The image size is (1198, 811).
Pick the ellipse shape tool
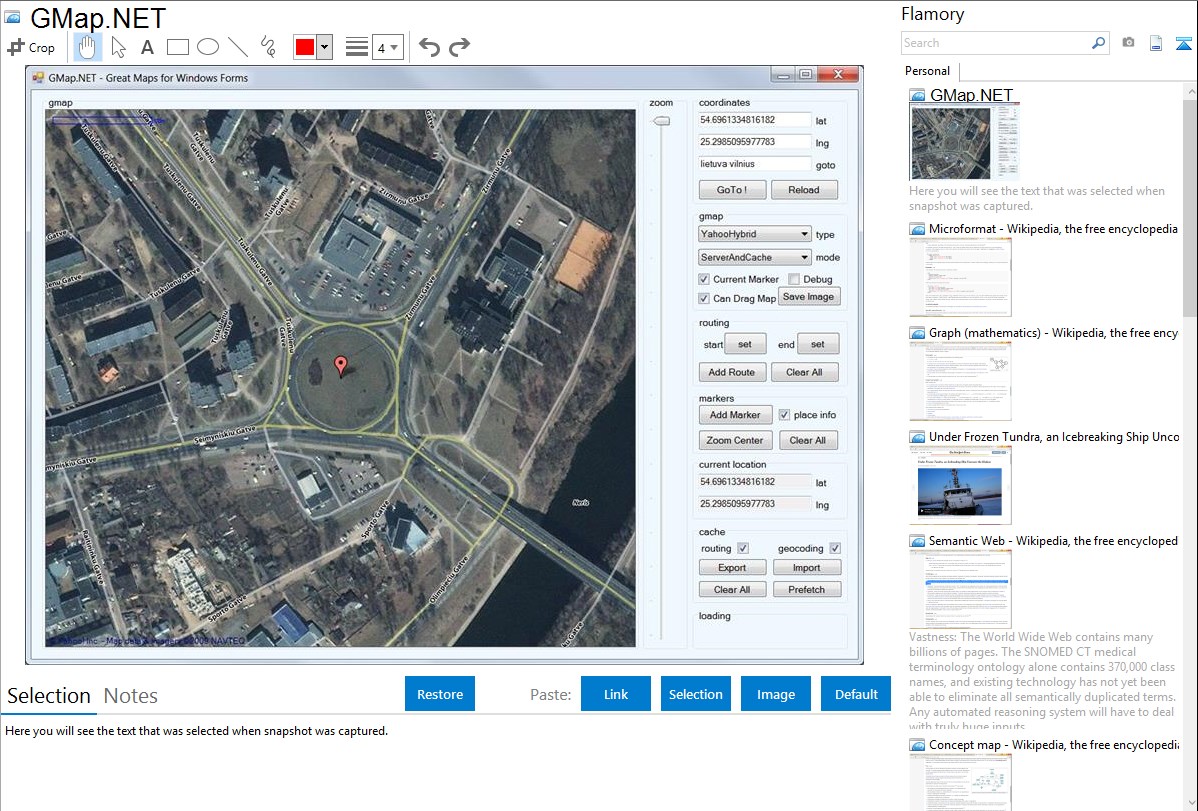point(208,47)
